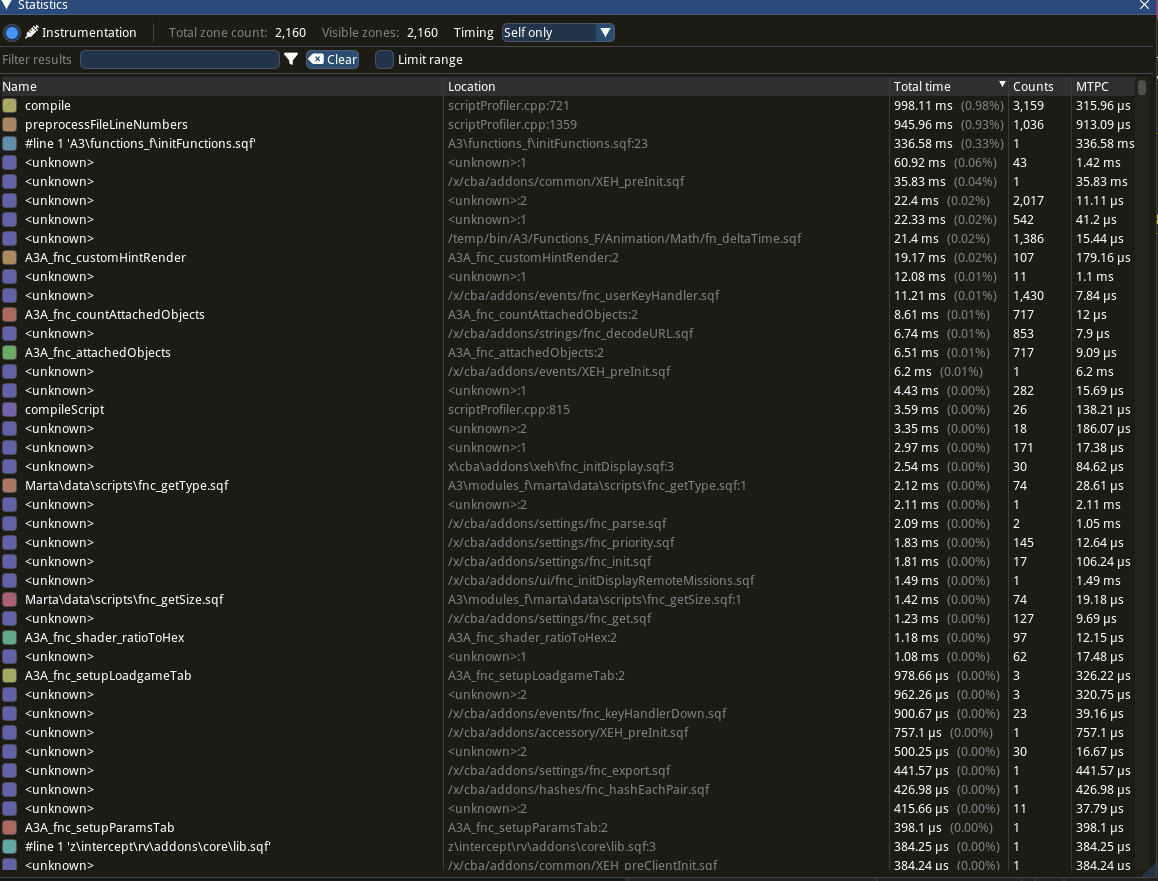The width and height of the screenshot is (1158, 881).
Task: Open the Timing Self only dropdown
Action: pyautogui.click(x=556, y=32)
